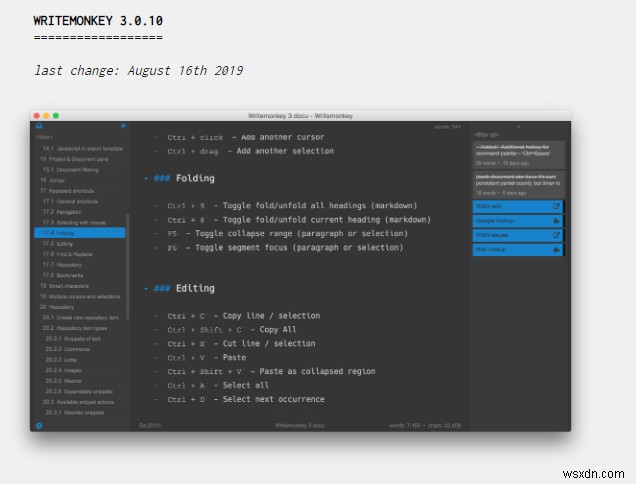Click the 'Writemonkey 3 docu' status bar title
The height and width of the screenshot is (484, 636).
(x=300, y=426)
